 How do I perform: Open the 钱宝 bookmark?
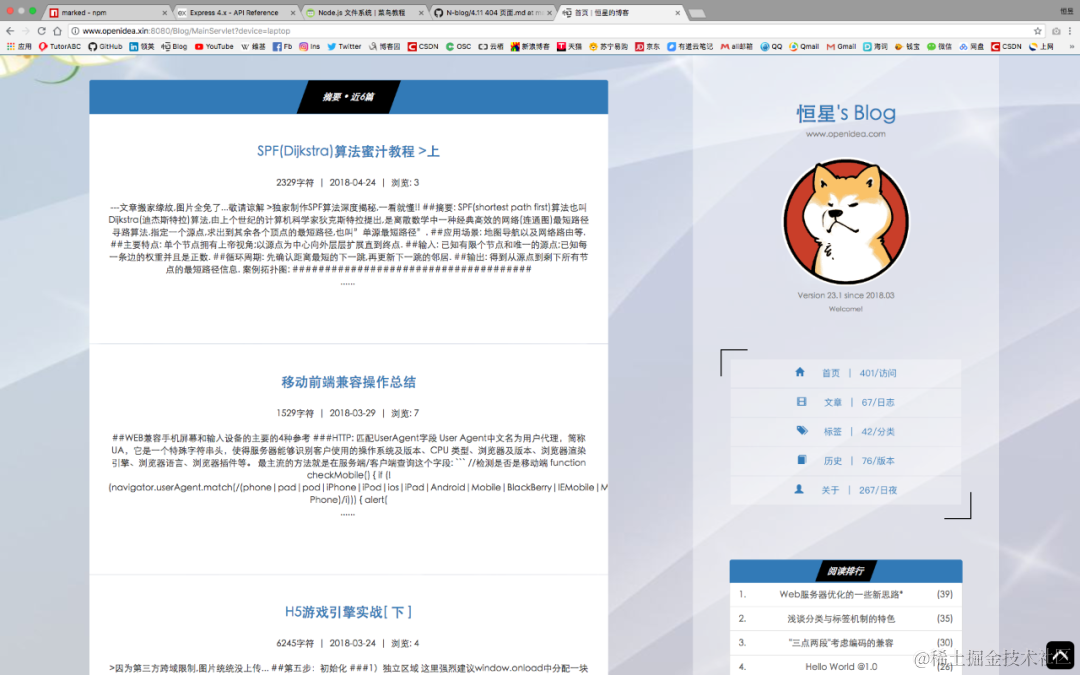coord(907,47)
